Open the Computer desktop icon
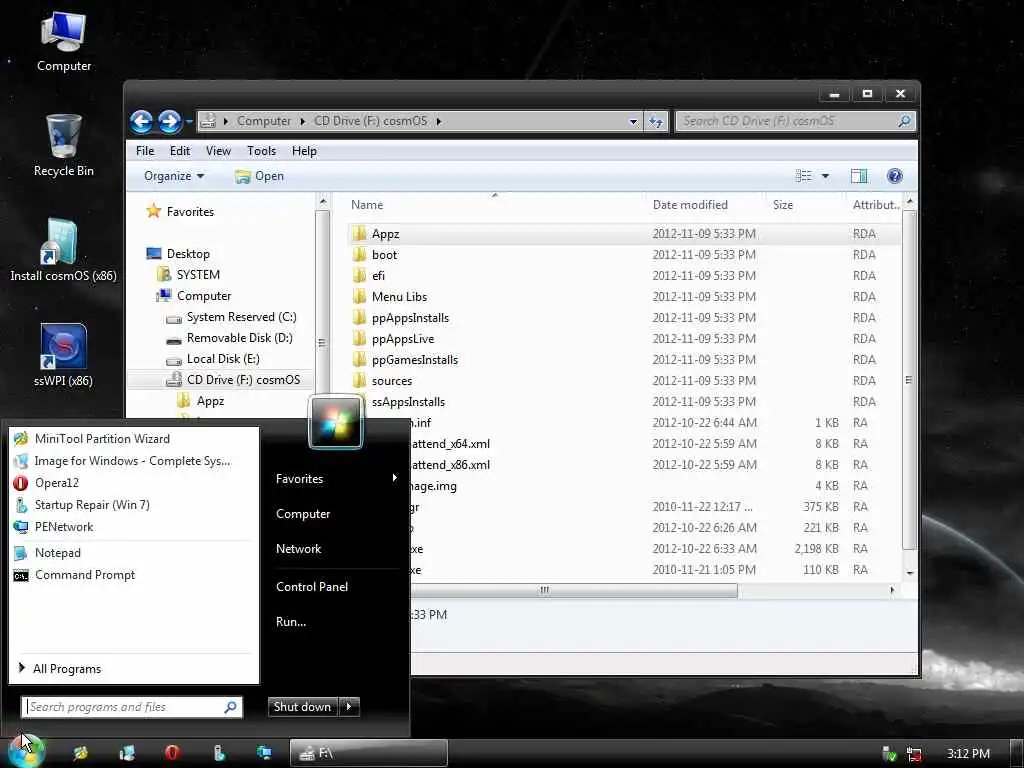1024x768 pixels. pos(63,41)
